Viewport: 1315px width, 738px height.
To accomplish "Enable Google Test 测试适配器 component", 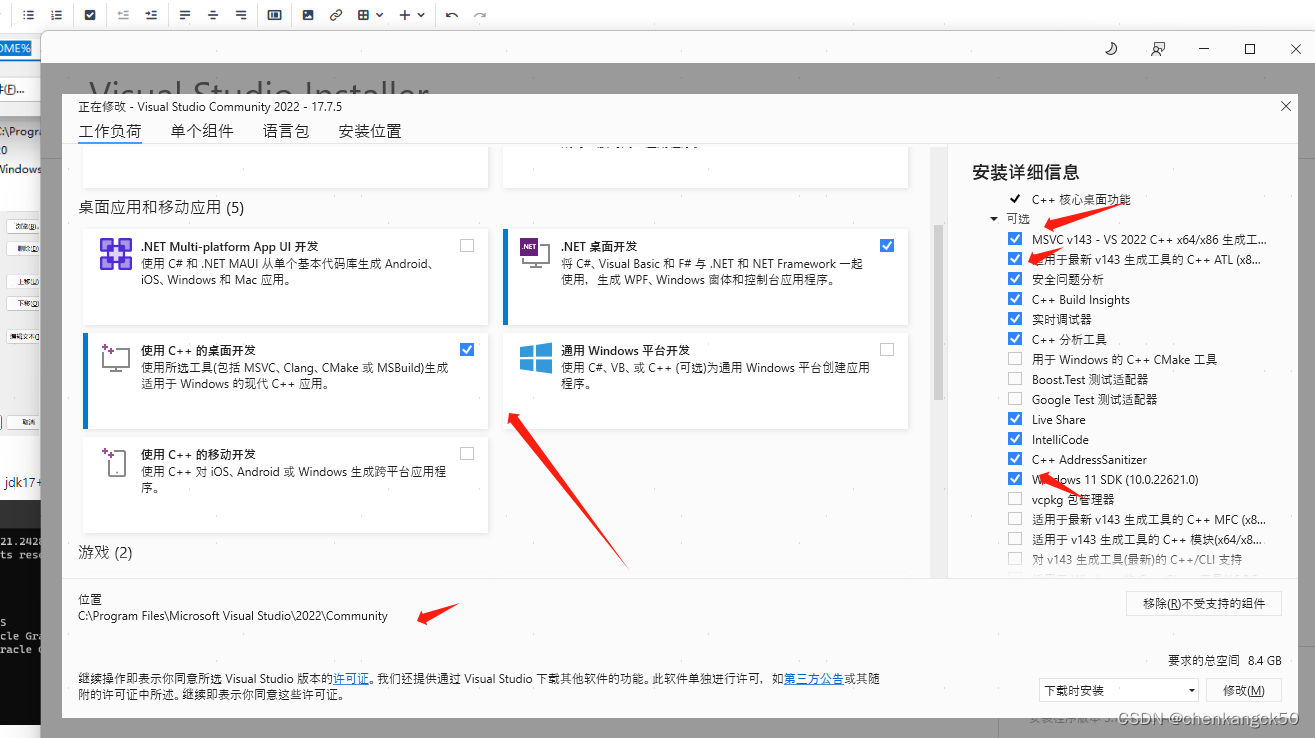I will click(x=1015, y=399).
